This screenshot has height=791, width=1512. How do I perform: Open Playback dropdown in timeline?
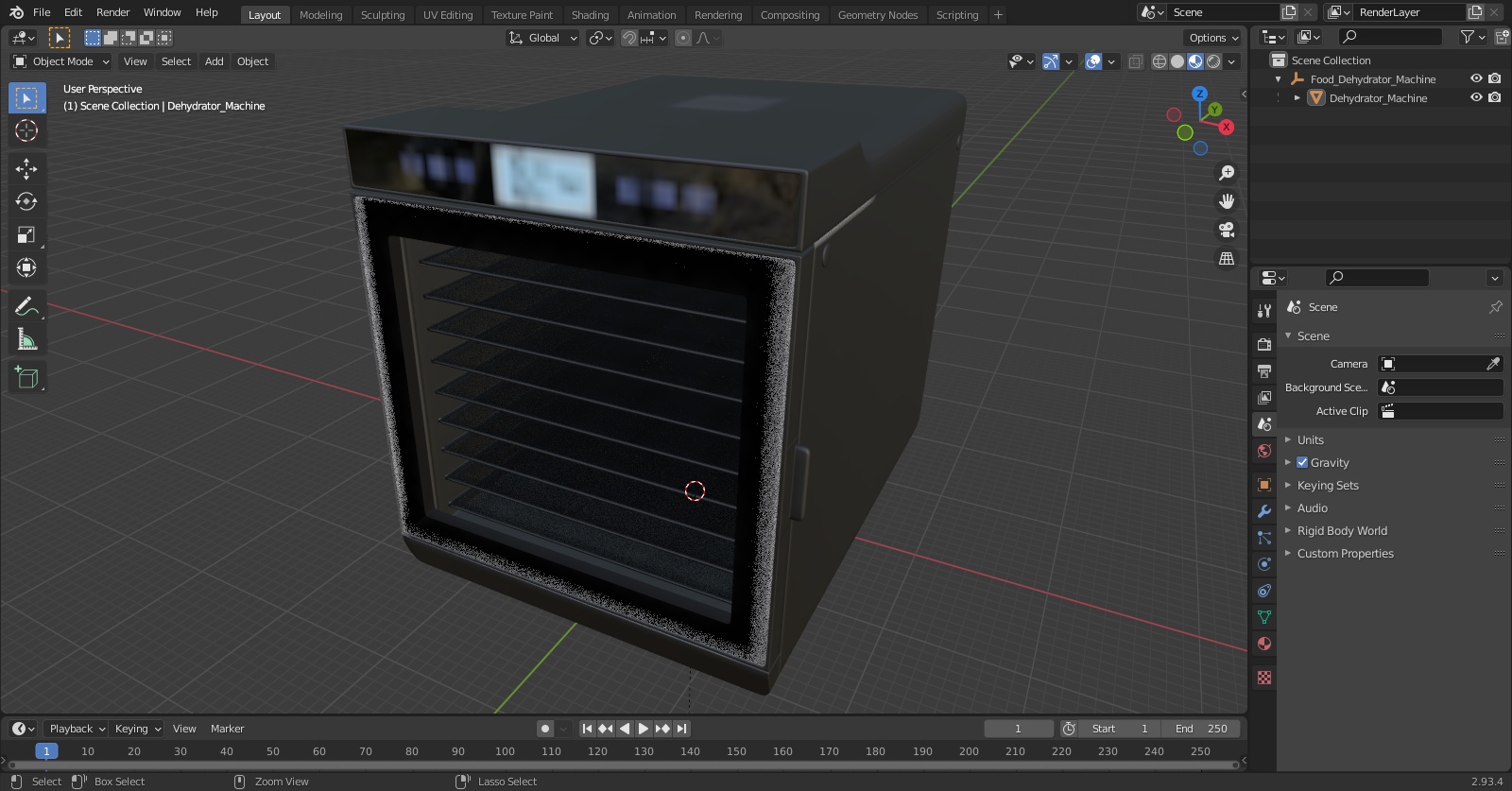(x=77, y=729)
